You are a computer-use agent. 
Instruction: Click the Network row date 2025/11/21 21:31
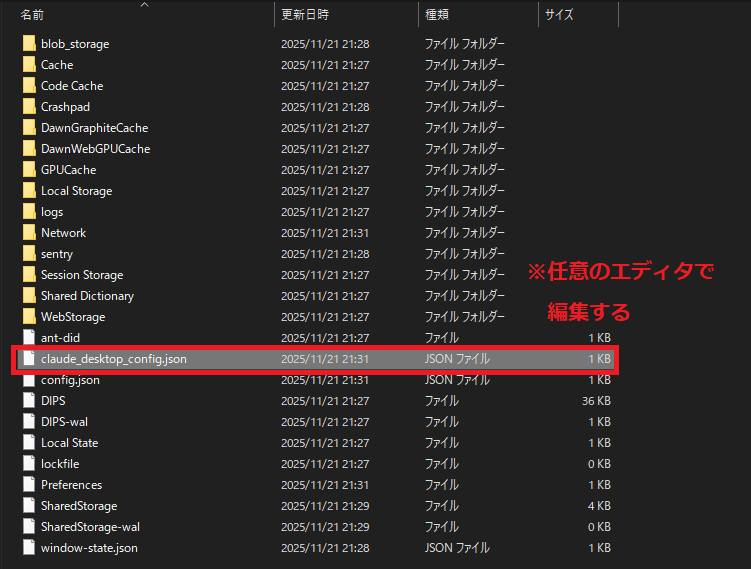click(x=325, y=233)
